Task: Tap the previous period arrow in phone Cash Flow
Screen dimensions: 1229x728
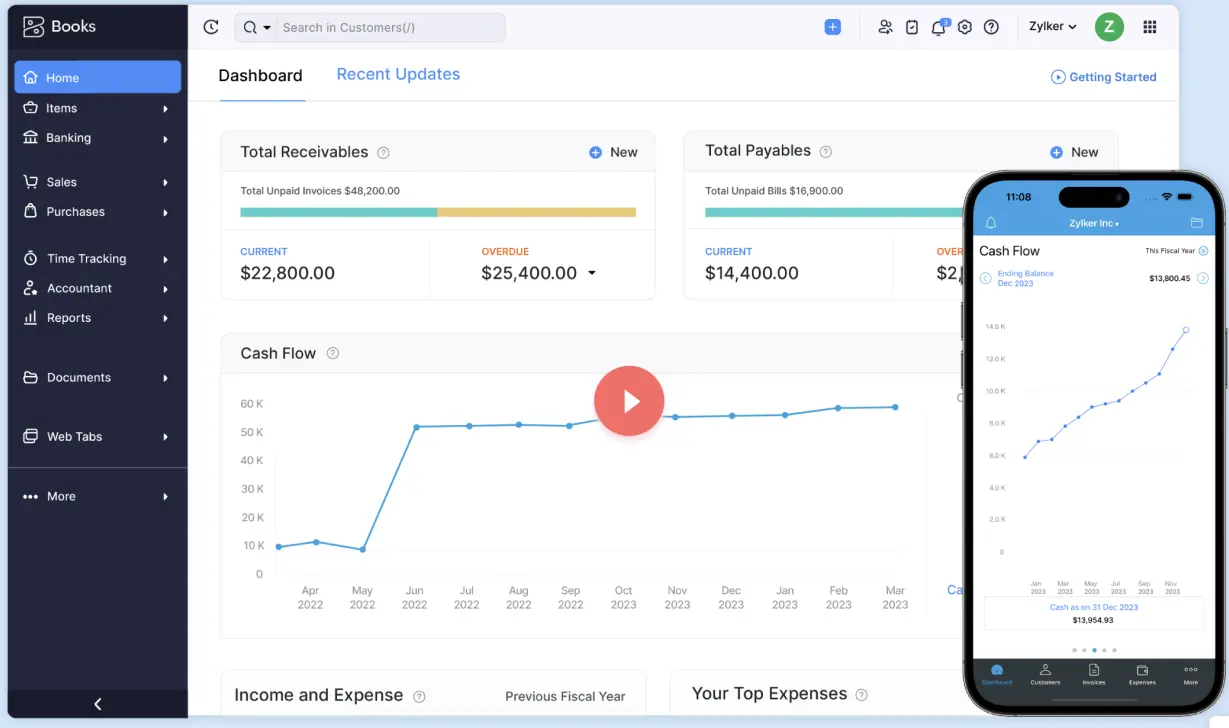Action: [985, 278]
